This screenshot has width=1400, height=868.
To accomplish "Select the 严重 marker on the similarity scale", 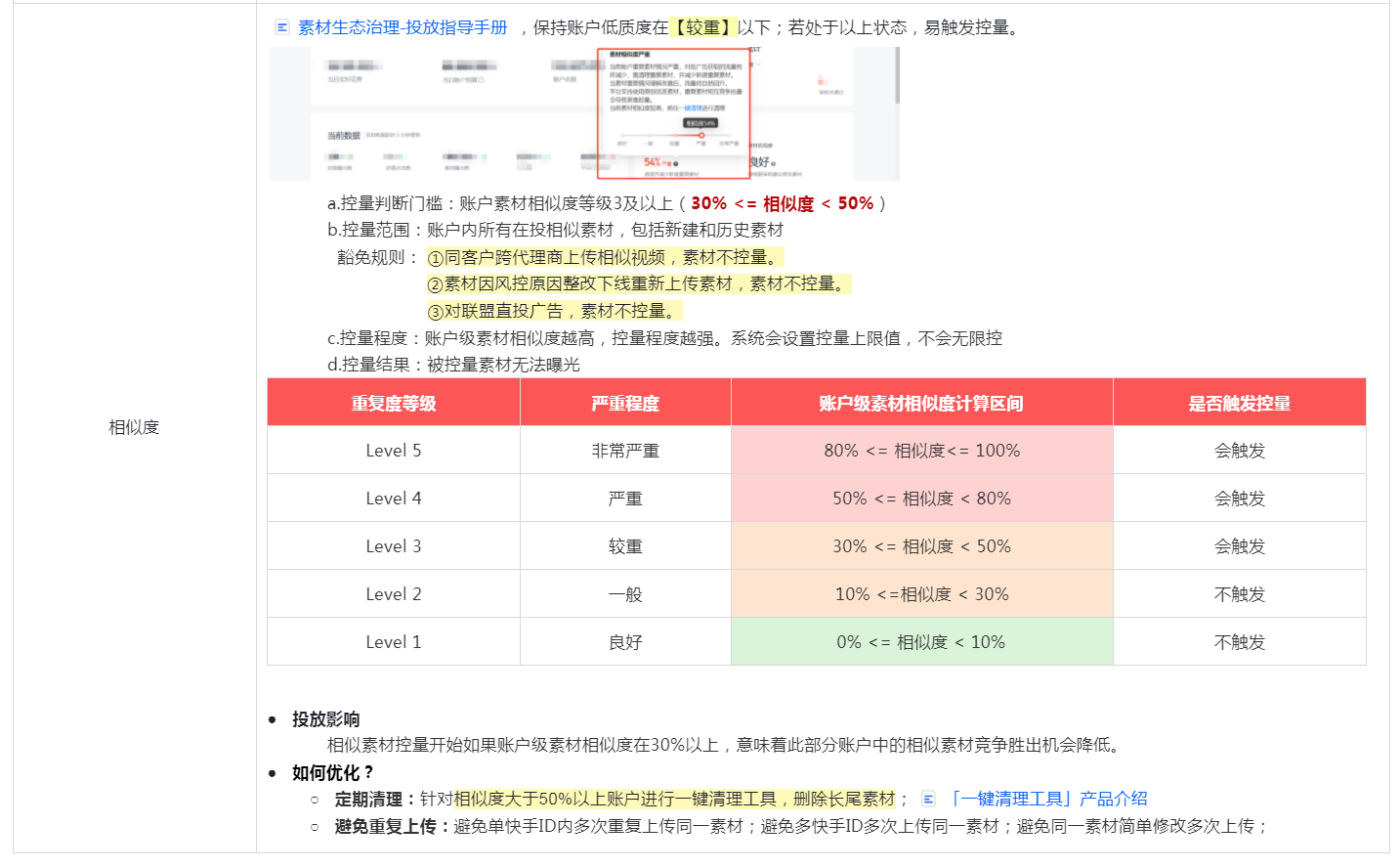I will coord(702,135).
